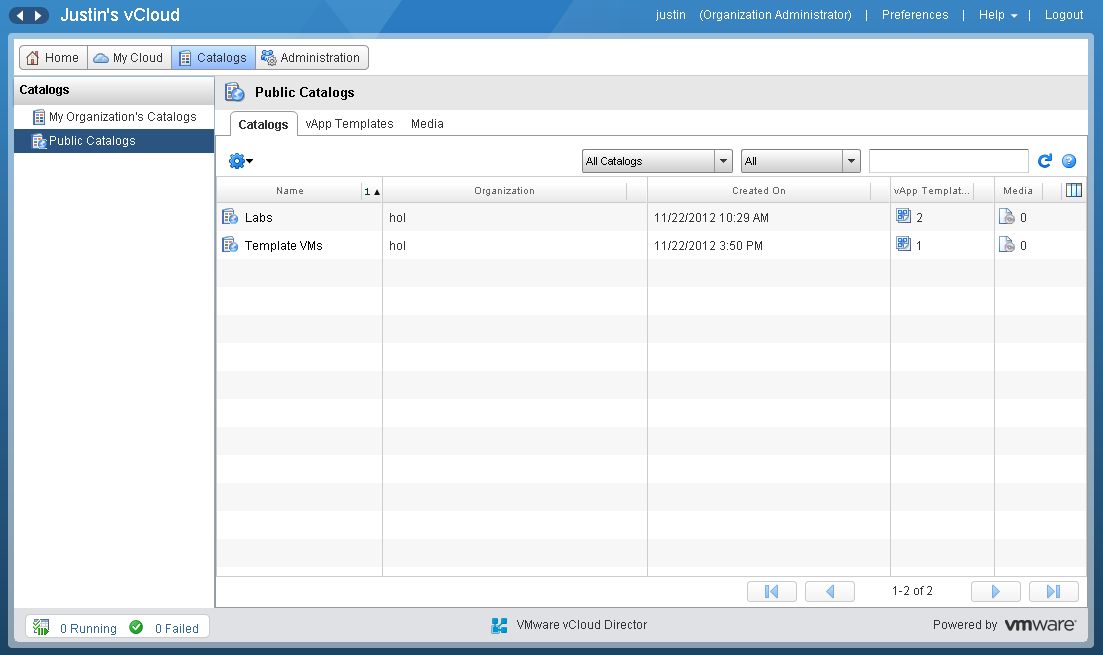Open the gear actions menu
The width and height of the screenshot is (1103, 655).
pos(241,161)
